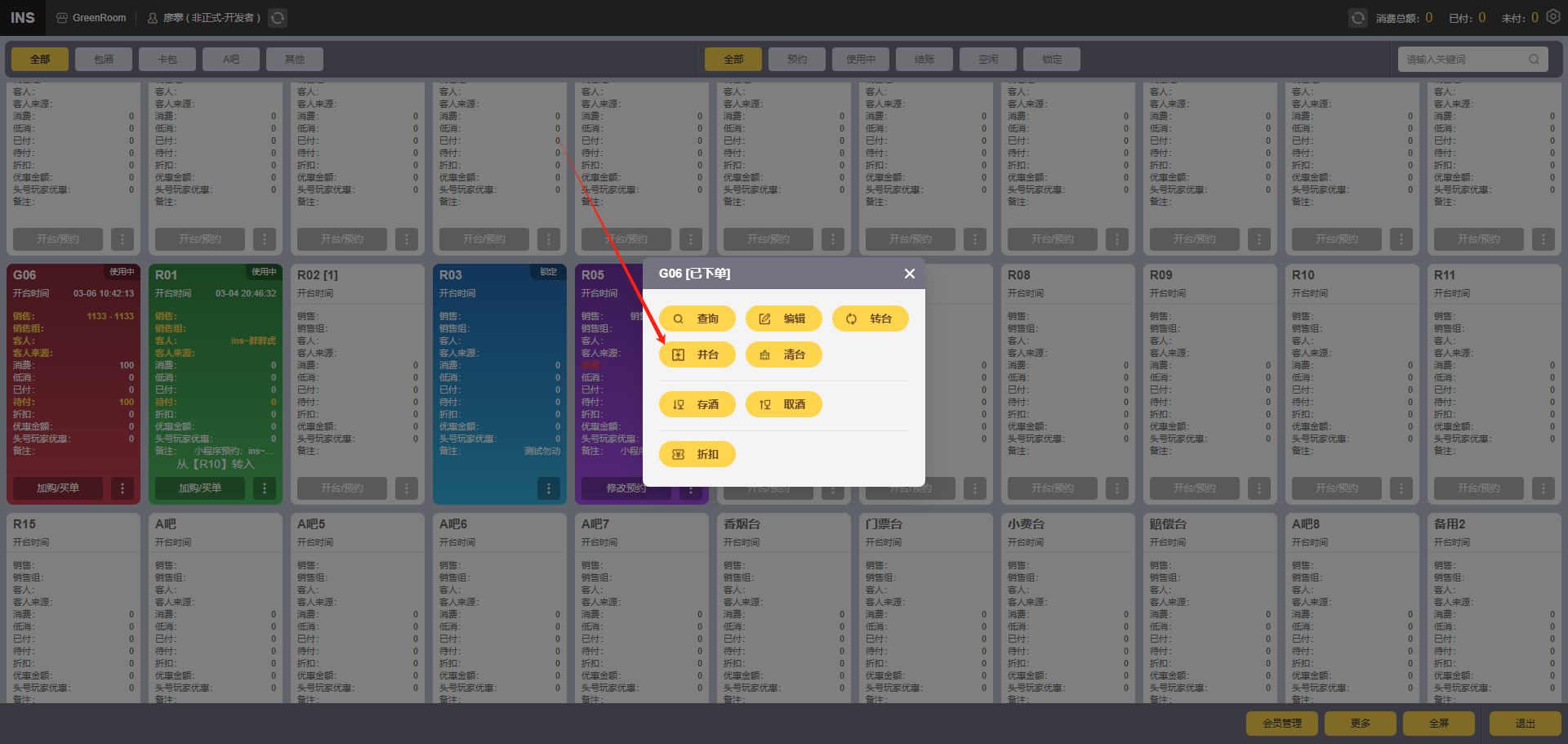Open three-dot menu on G06 card

click(x=122, y=488)
